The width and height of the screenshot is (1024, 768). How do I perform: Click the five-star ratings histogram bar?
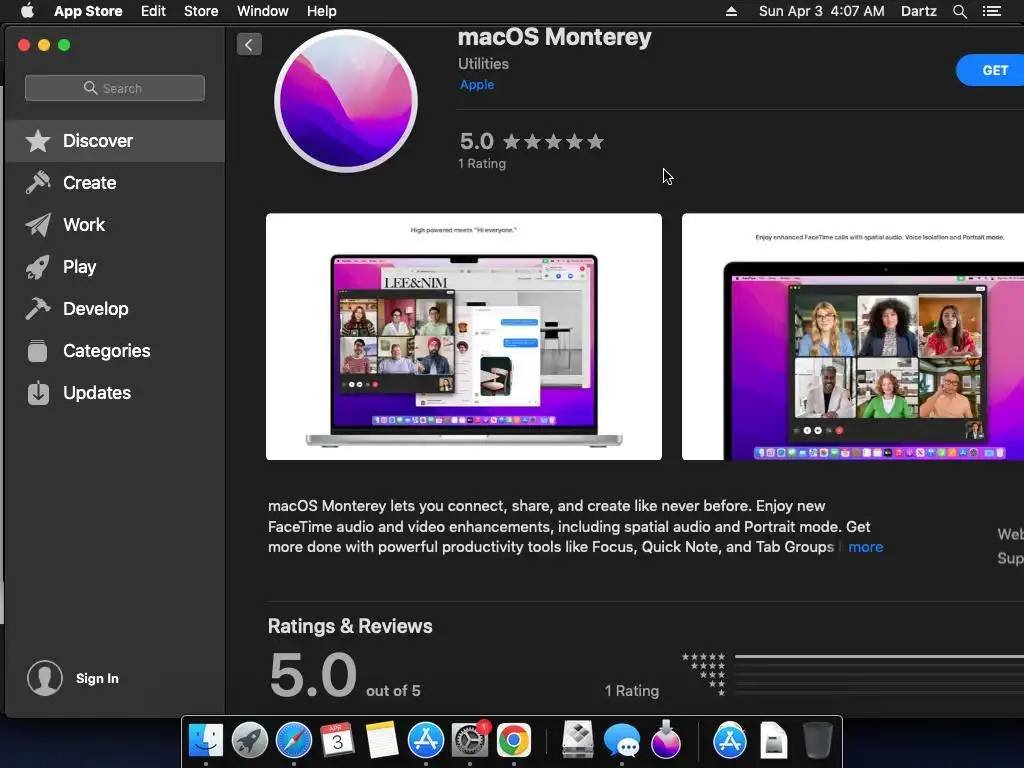click(x=879, y=656)
